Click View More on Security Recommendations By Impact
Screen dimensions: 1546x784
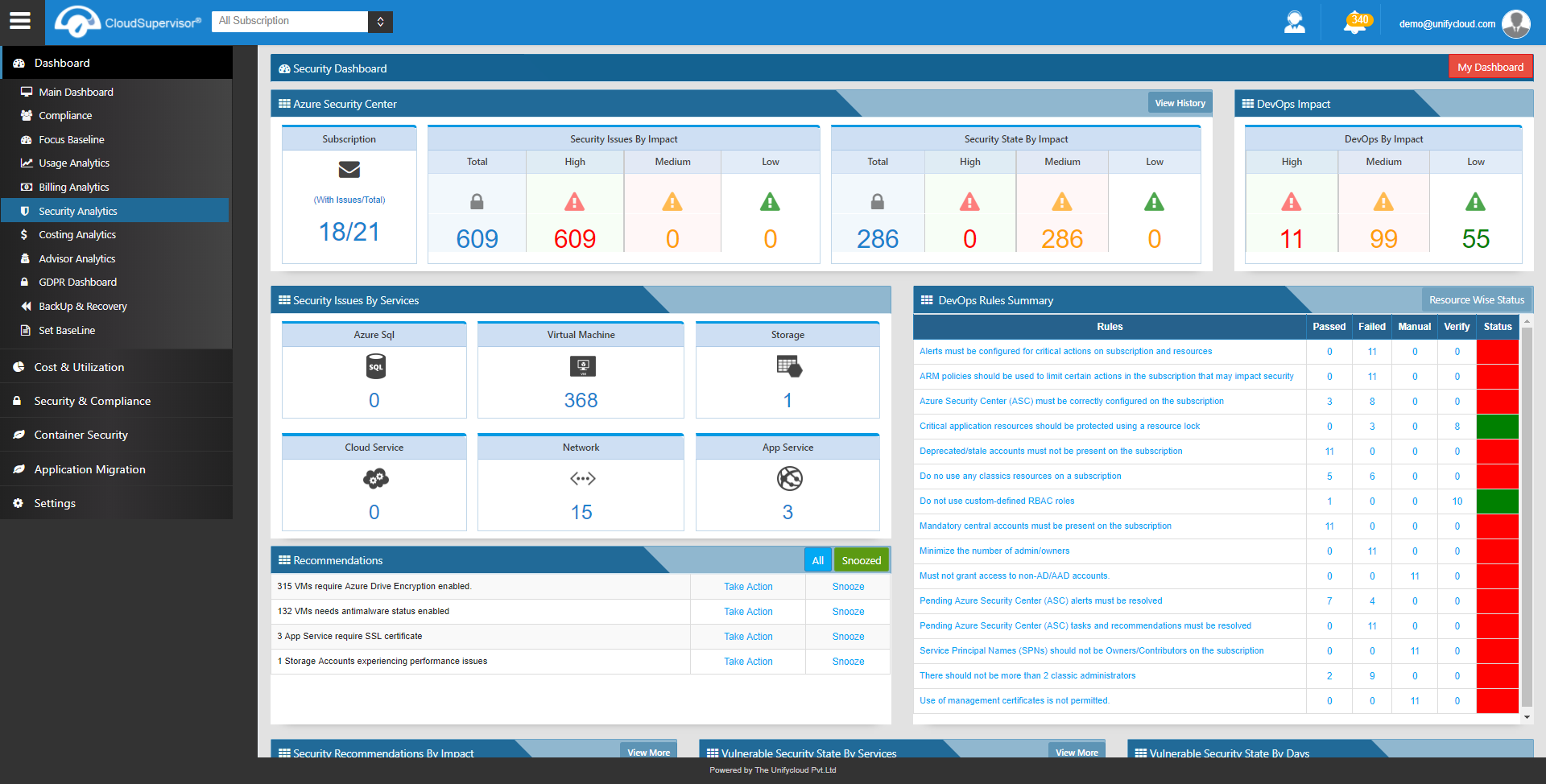pos(648,752)
